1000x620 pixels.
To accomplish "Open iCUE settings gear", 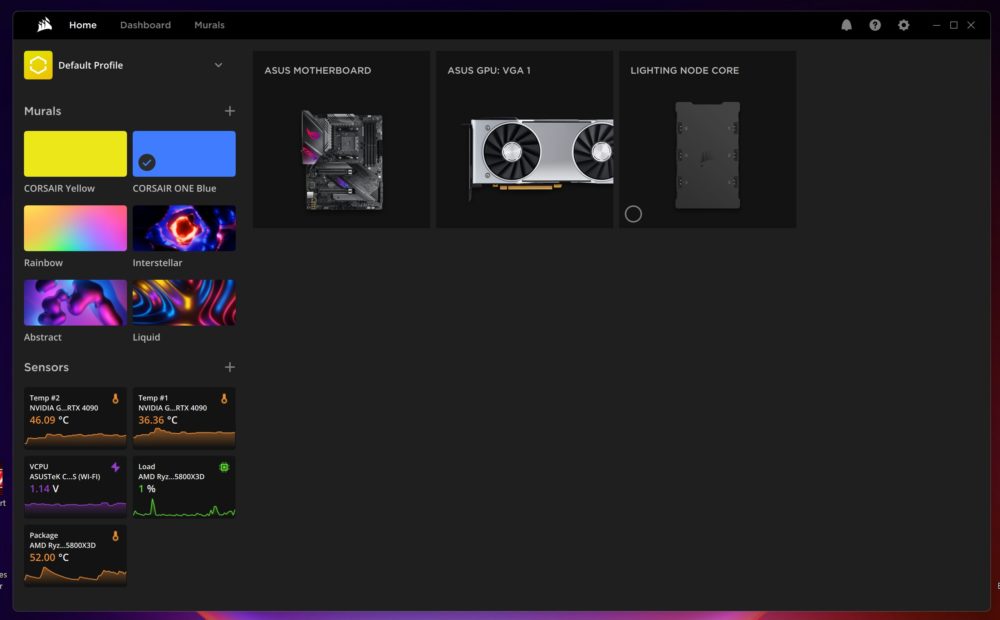I will click(x=904, y=25).
